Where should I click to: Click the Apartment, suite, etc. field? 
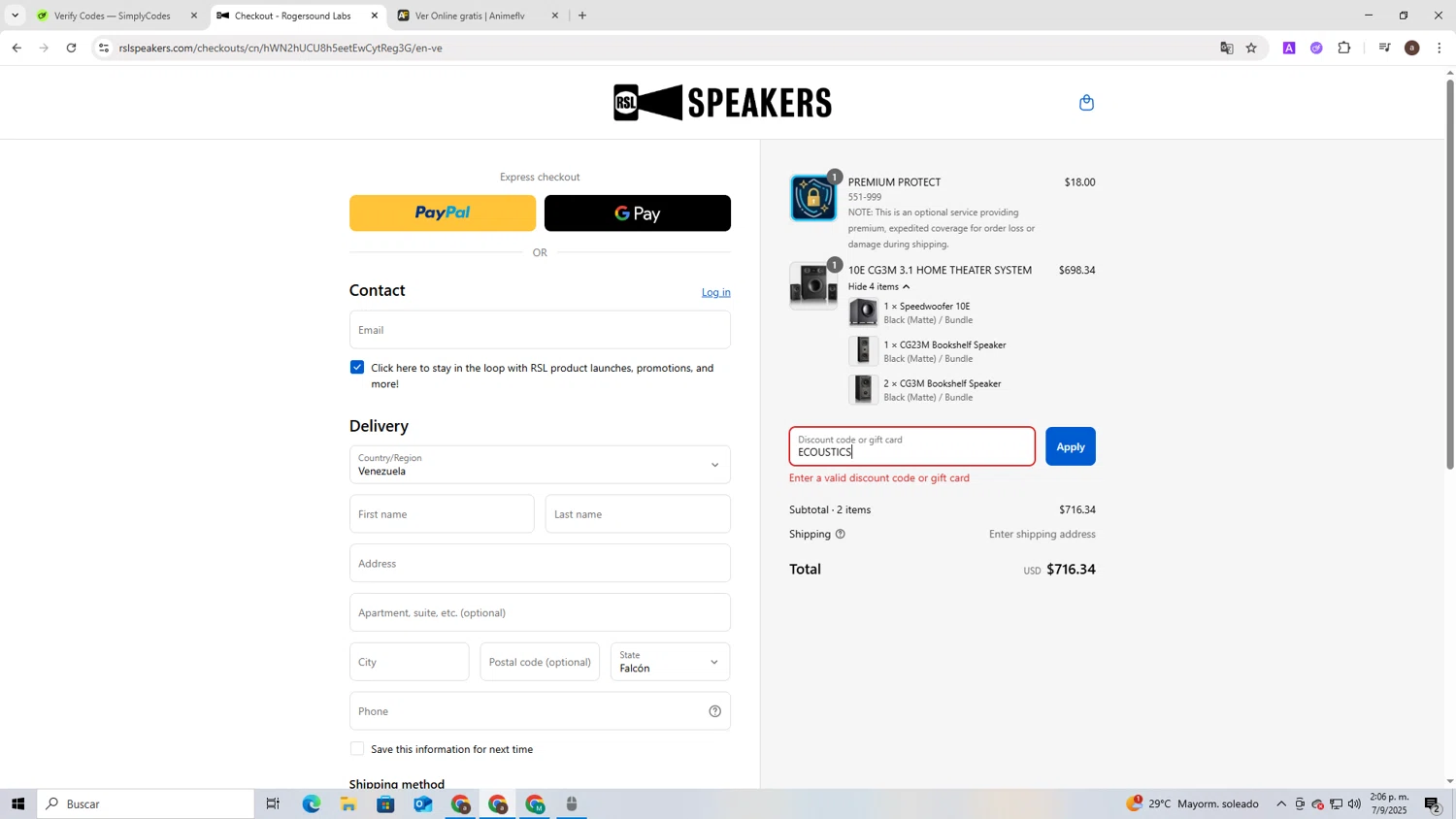click(540, 613)
